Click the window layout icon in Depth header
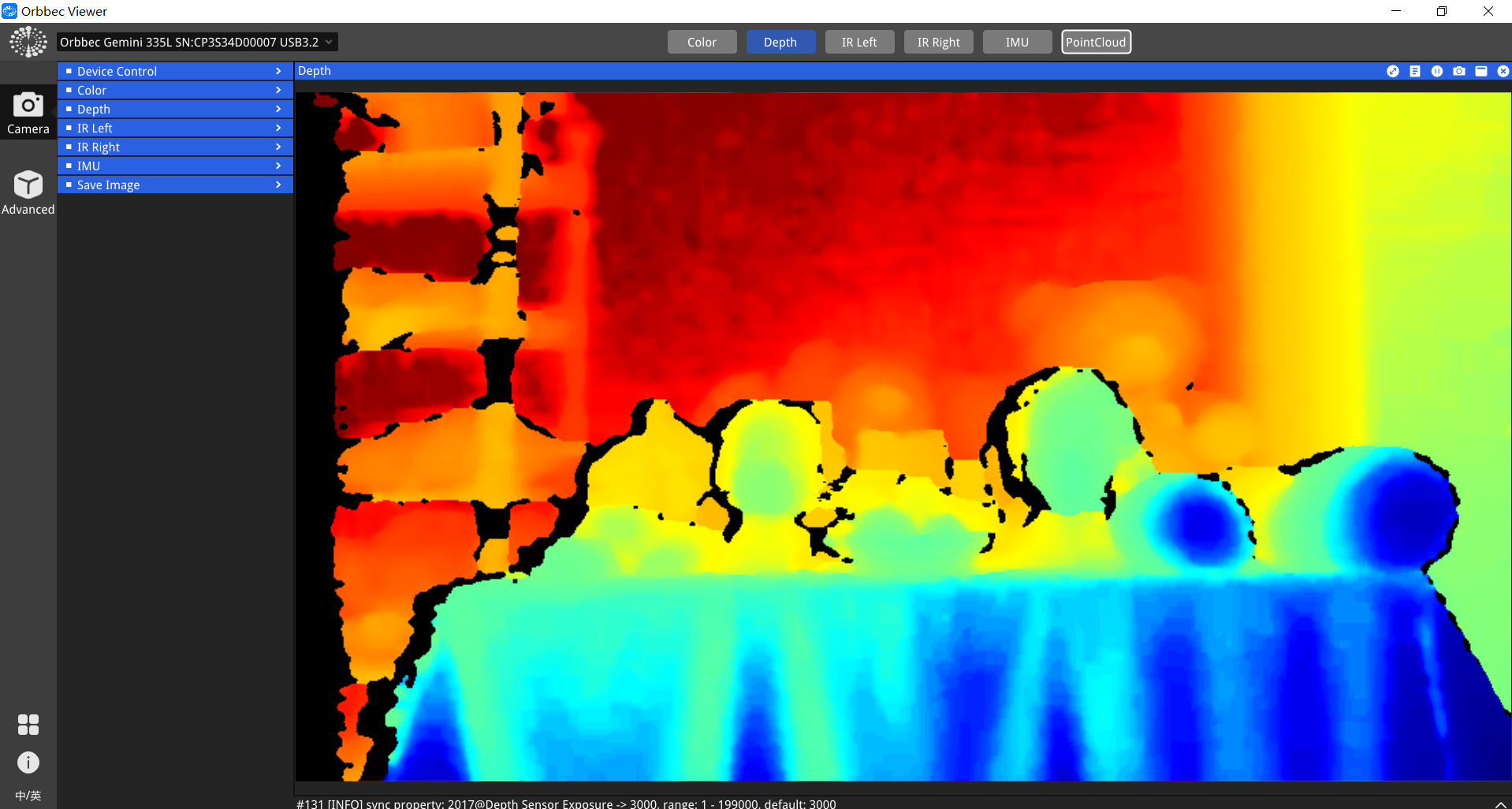This screenshot has width=1512, height=809. (1481, 71)
